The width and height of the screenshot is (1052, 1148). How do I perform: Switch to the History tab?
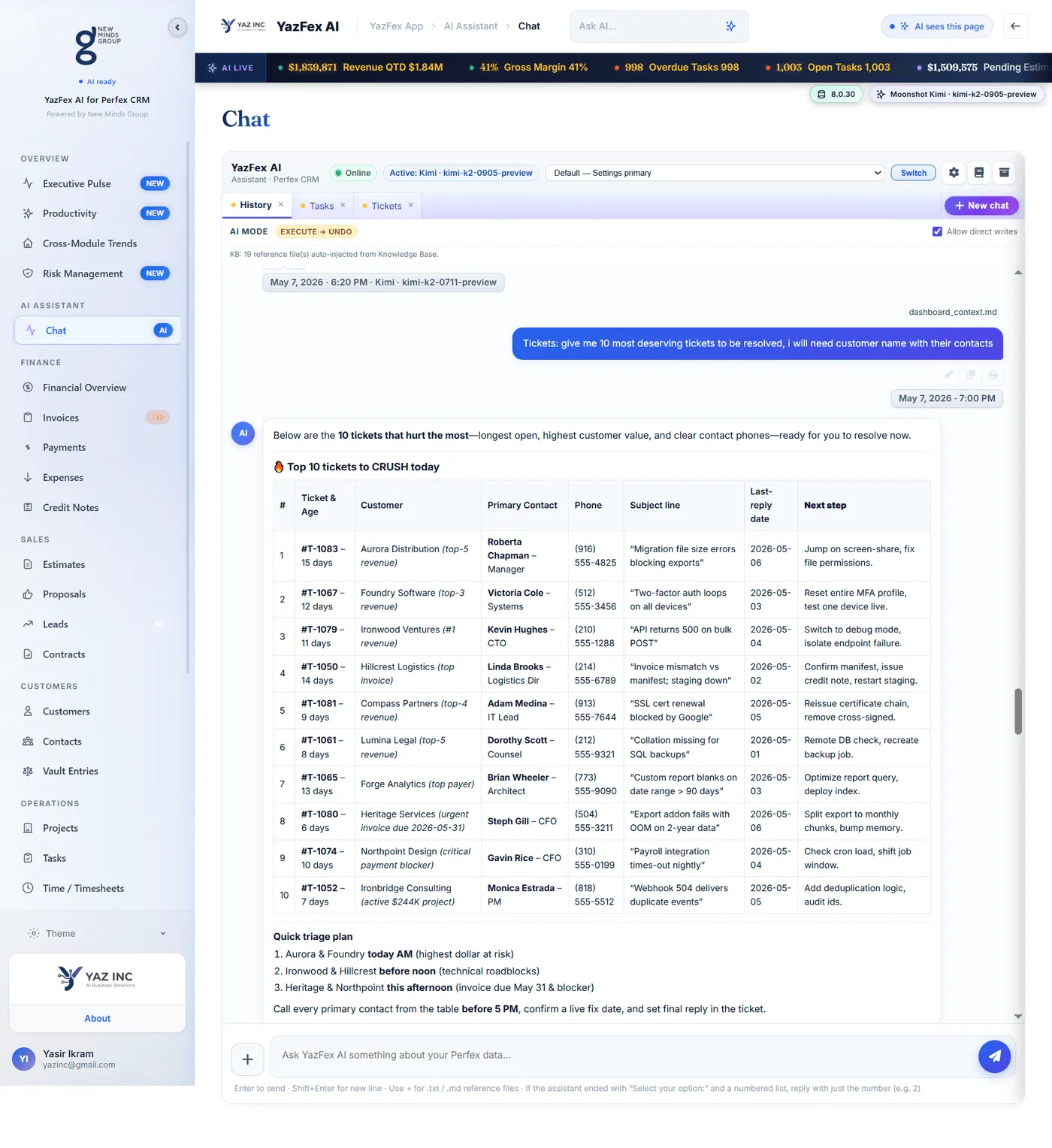coord(255,205)
